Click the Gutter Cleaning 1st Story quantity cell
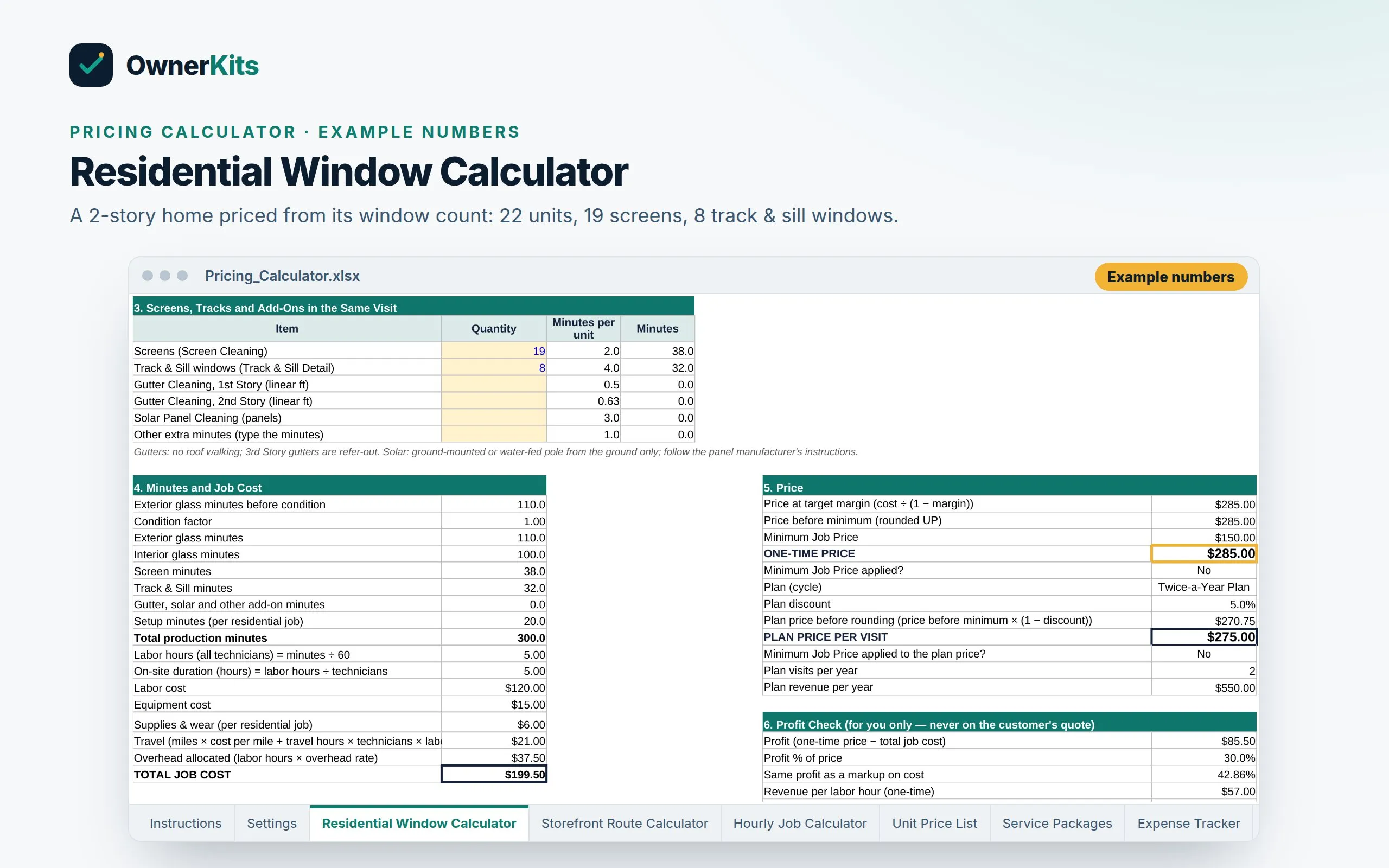 pyautogui.click(x=494, y=384)
